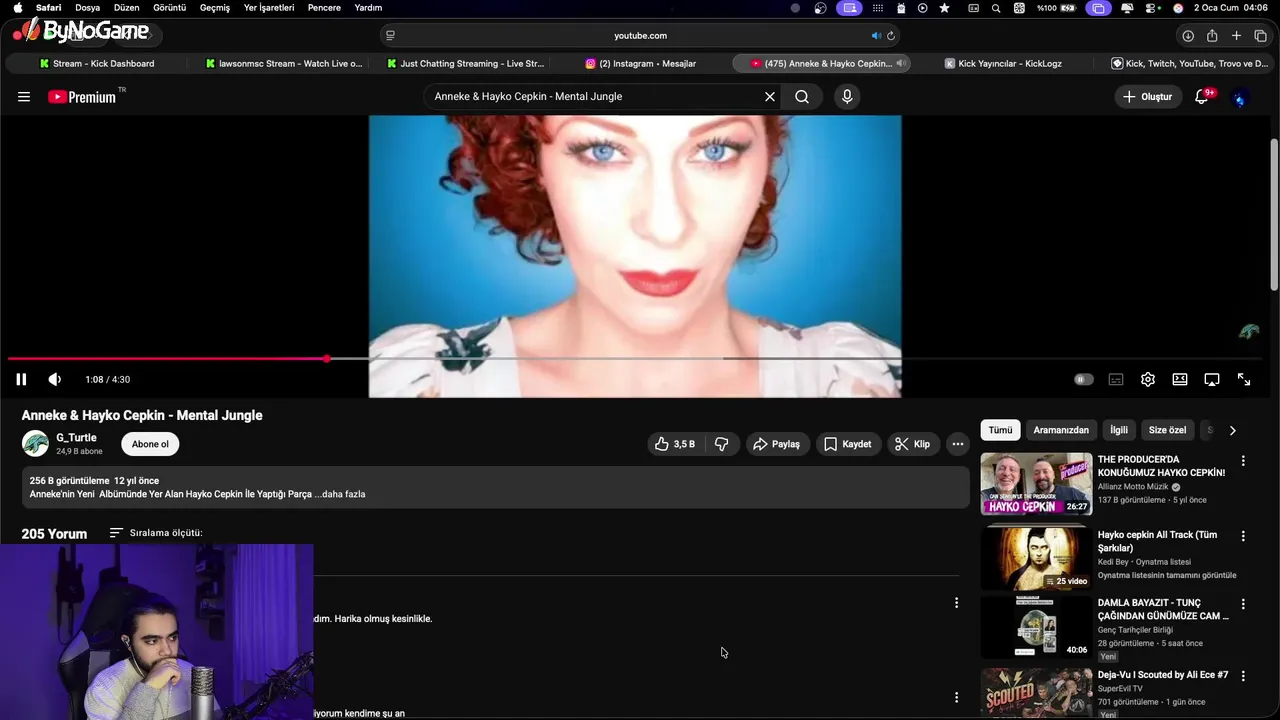Click the Klip scissors button
This screenshot has height=720, width=1280.
tap(912, 444)
